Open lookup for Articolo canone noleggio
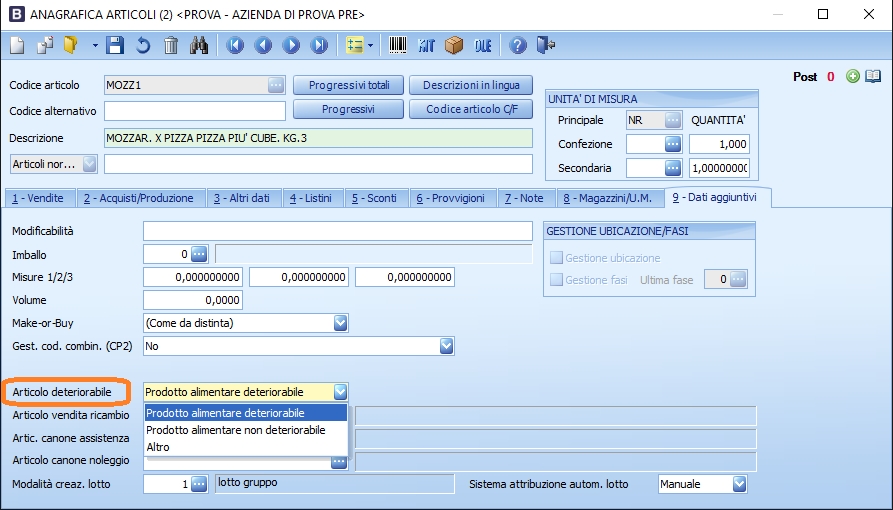Image resolution: width=893 pixels, height=510 pixels. [x=339, y=462]
